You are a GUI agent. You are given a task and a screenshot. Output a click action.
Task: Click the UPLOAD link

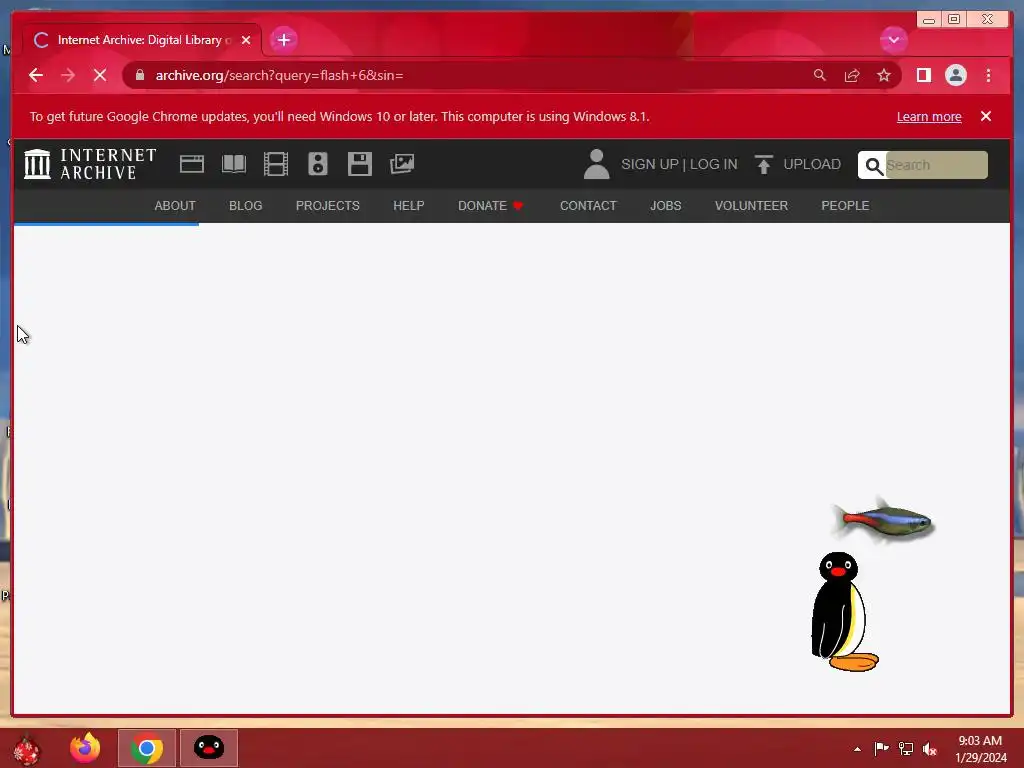point(812,164)
